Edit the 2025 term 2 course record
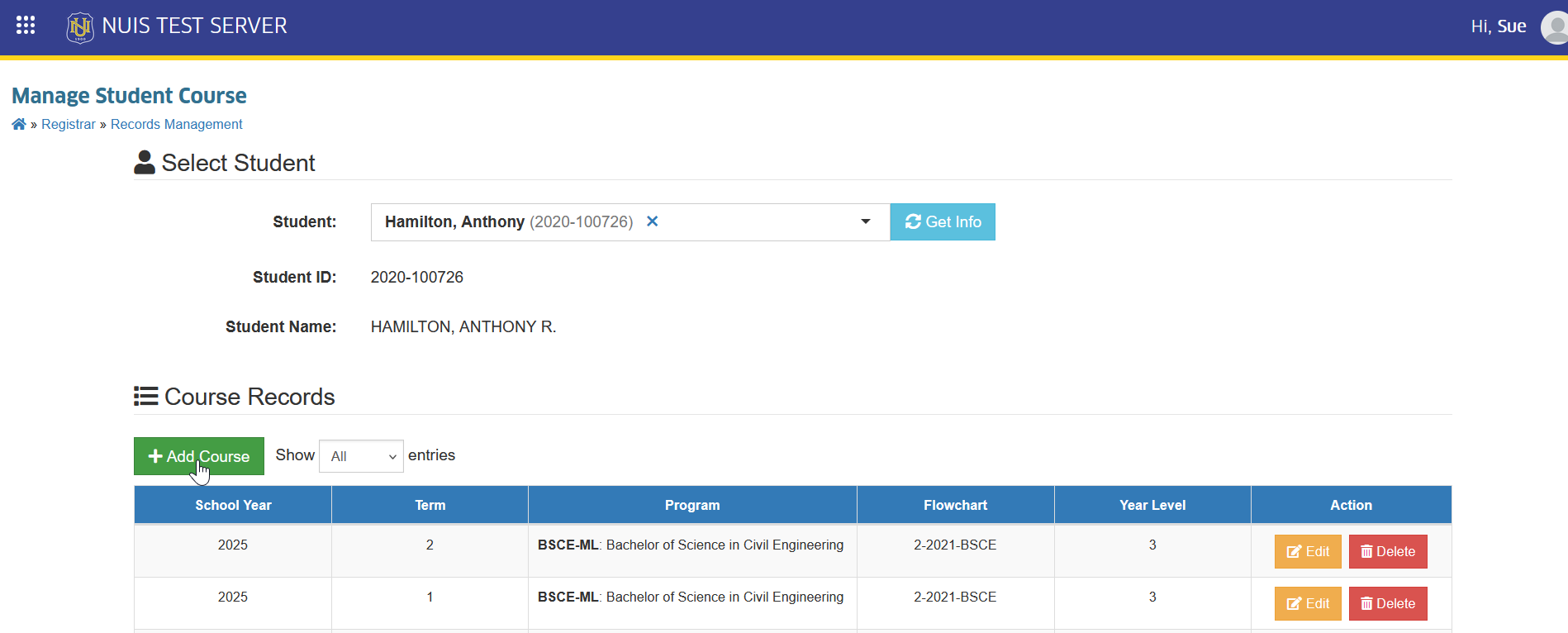Screen dimensions: 1568x633 (x=1308, y=552)
